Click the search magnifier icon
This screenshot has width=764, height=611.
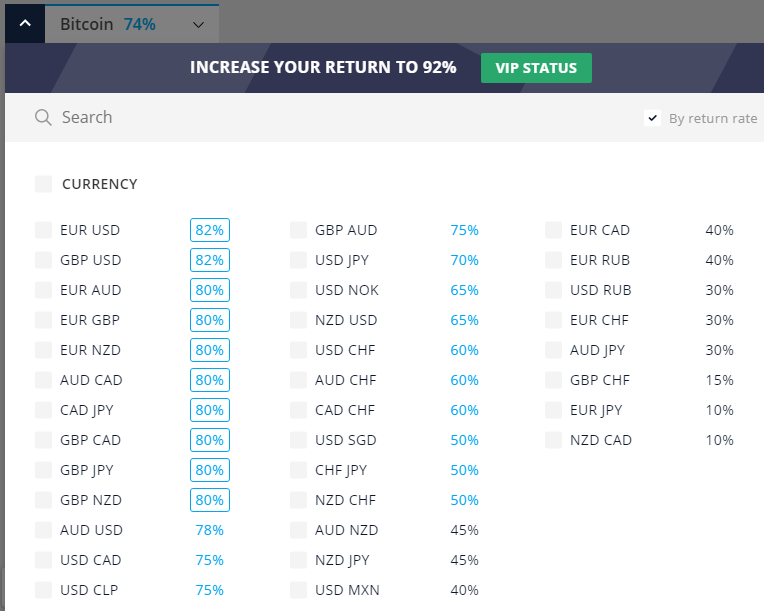coord(43,117)
